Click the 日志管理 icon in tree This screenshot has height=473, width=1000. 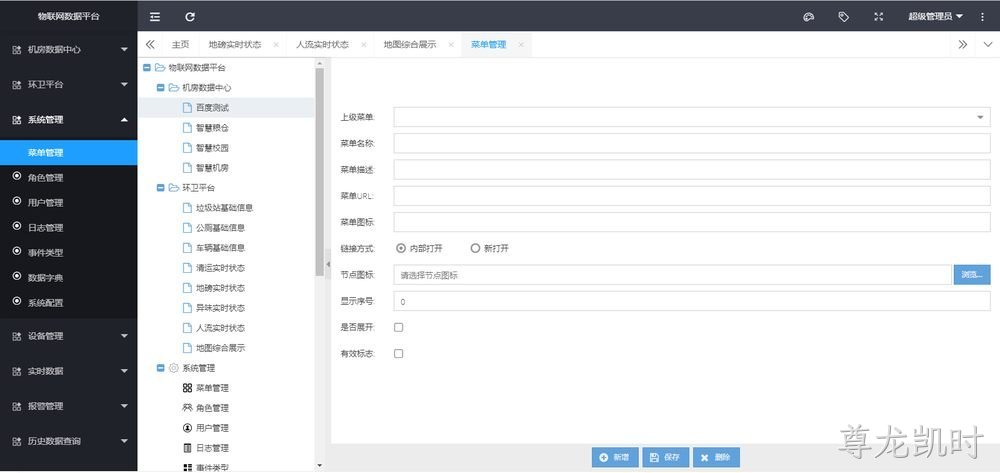[188, 448]
